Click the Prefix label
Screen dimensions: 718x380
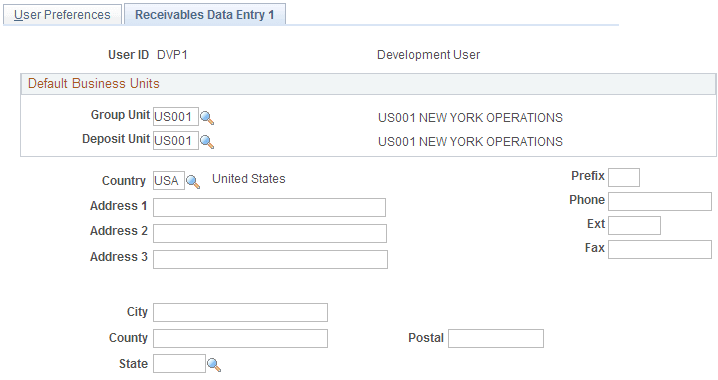(x=588, y=176)
